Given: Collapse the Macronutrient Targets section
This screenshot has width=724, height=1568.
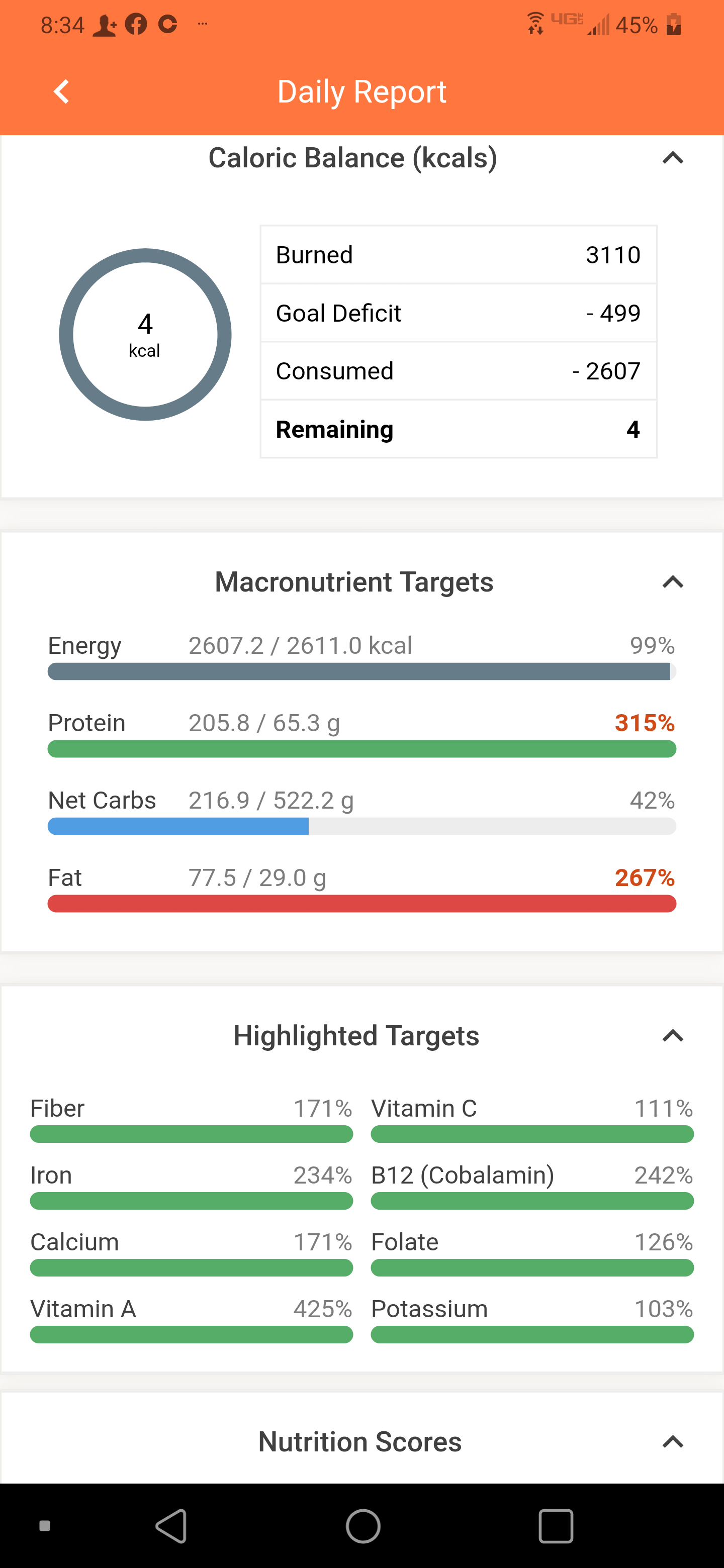Looking at the screenshot, I should click(672, 582).
